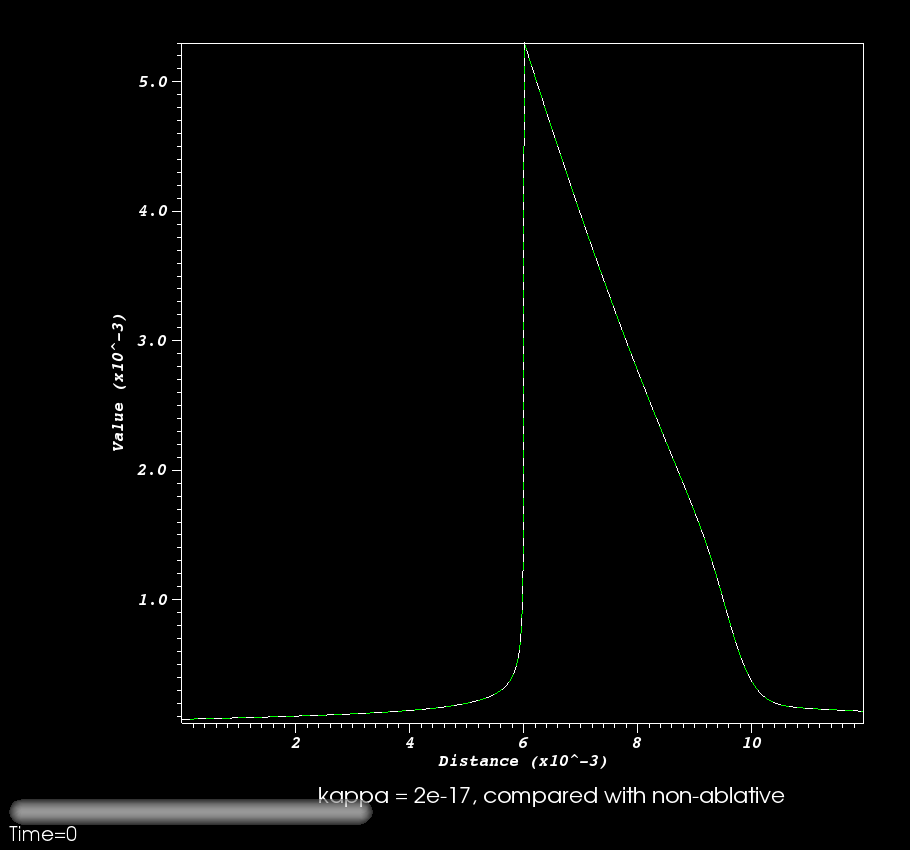Click the 2.0 y-axis label
The image size is (910, 850).
[x=153, y=470]
